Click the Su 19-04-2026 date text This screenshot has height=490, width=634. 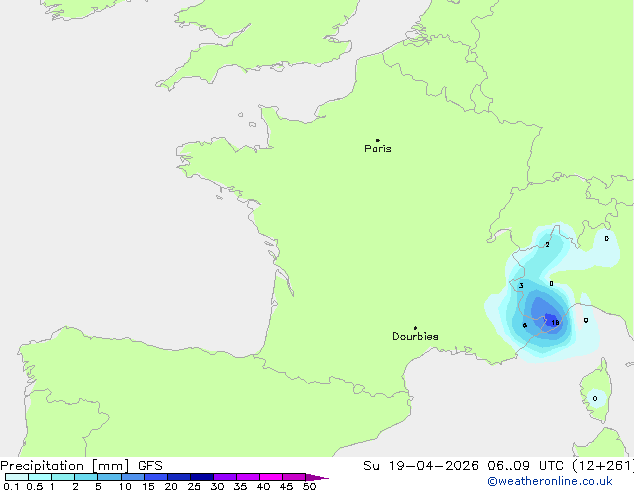click(421, 466)
